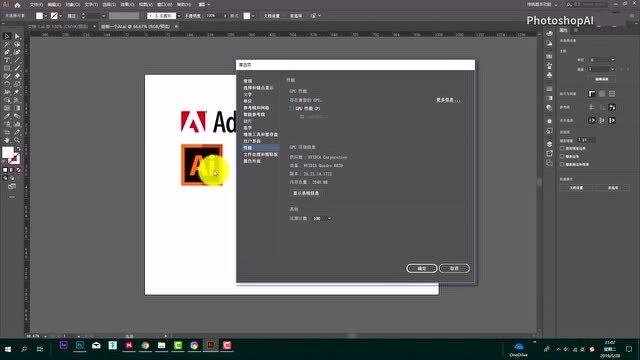
Task: Click the 显示系统信息 button
Action: (306, 193)
